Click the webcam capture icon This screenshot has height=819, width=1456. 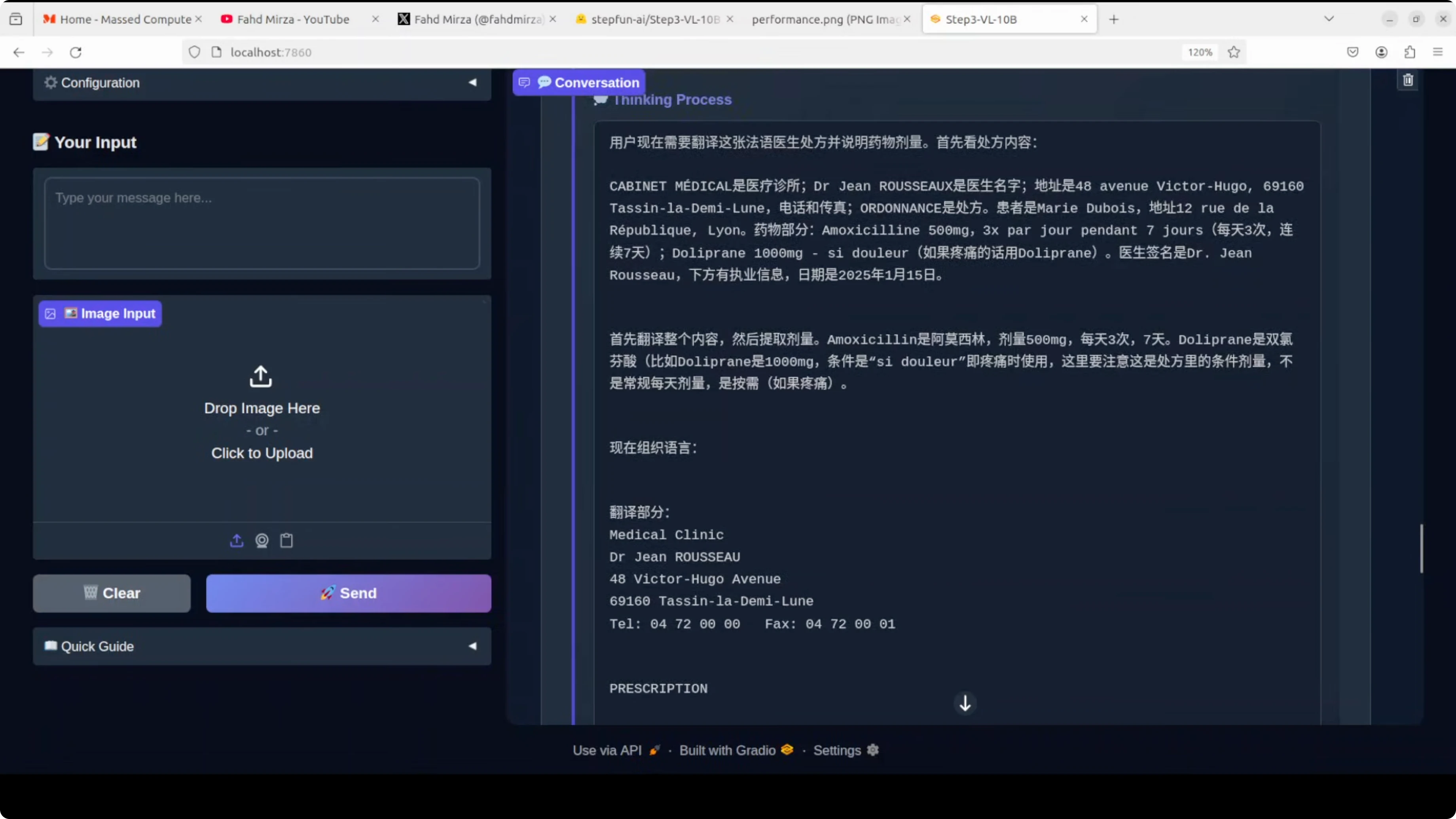[262, 540]
